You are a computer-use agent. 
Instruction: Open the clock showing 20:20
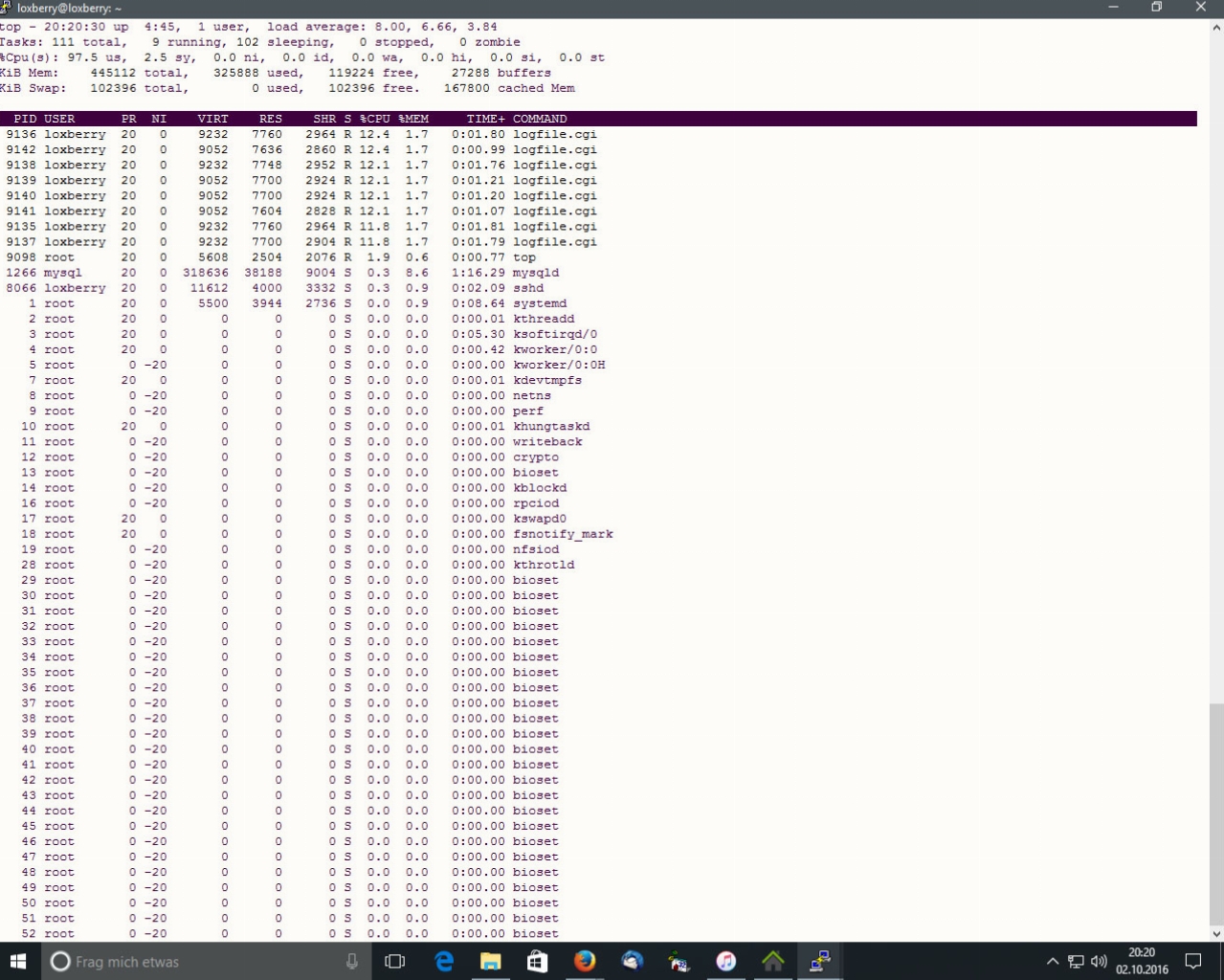pos(1141,961)
